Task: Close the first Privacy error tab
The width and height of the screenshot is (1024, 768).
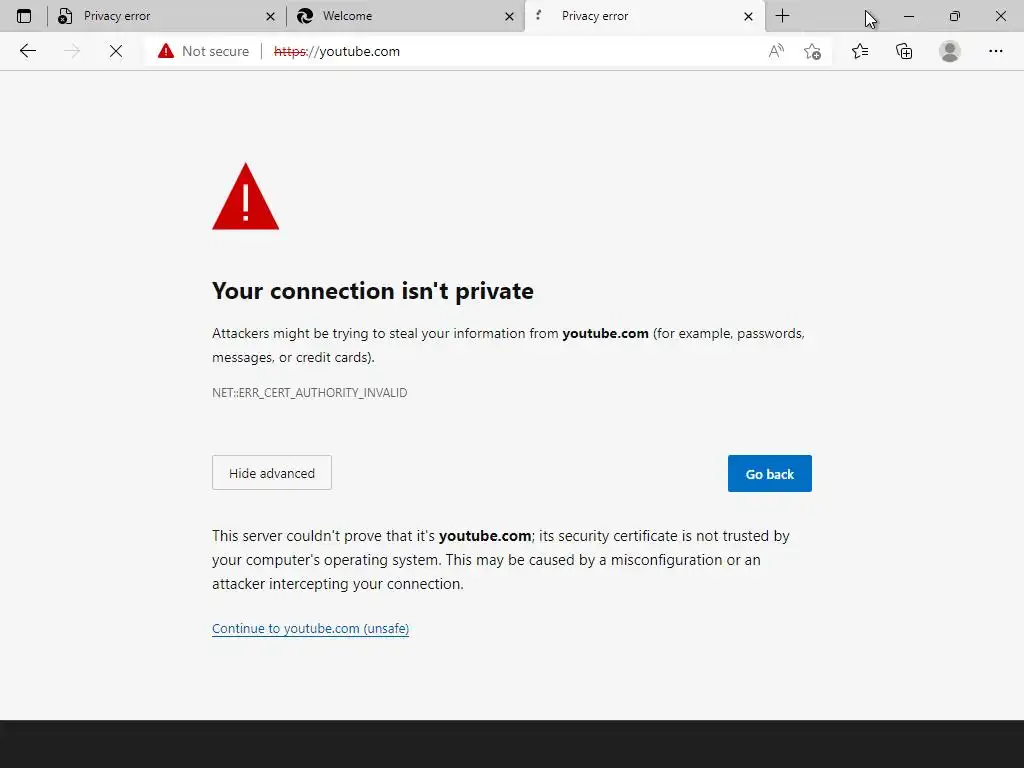Action: click(270, 16)
